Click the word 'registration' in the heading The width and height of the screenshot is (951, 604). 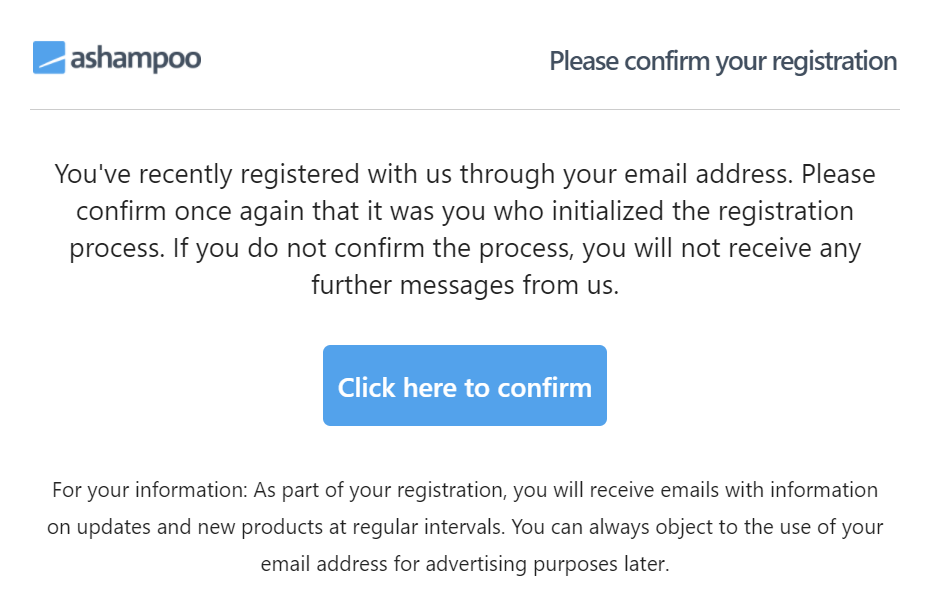tap(835, 61)
